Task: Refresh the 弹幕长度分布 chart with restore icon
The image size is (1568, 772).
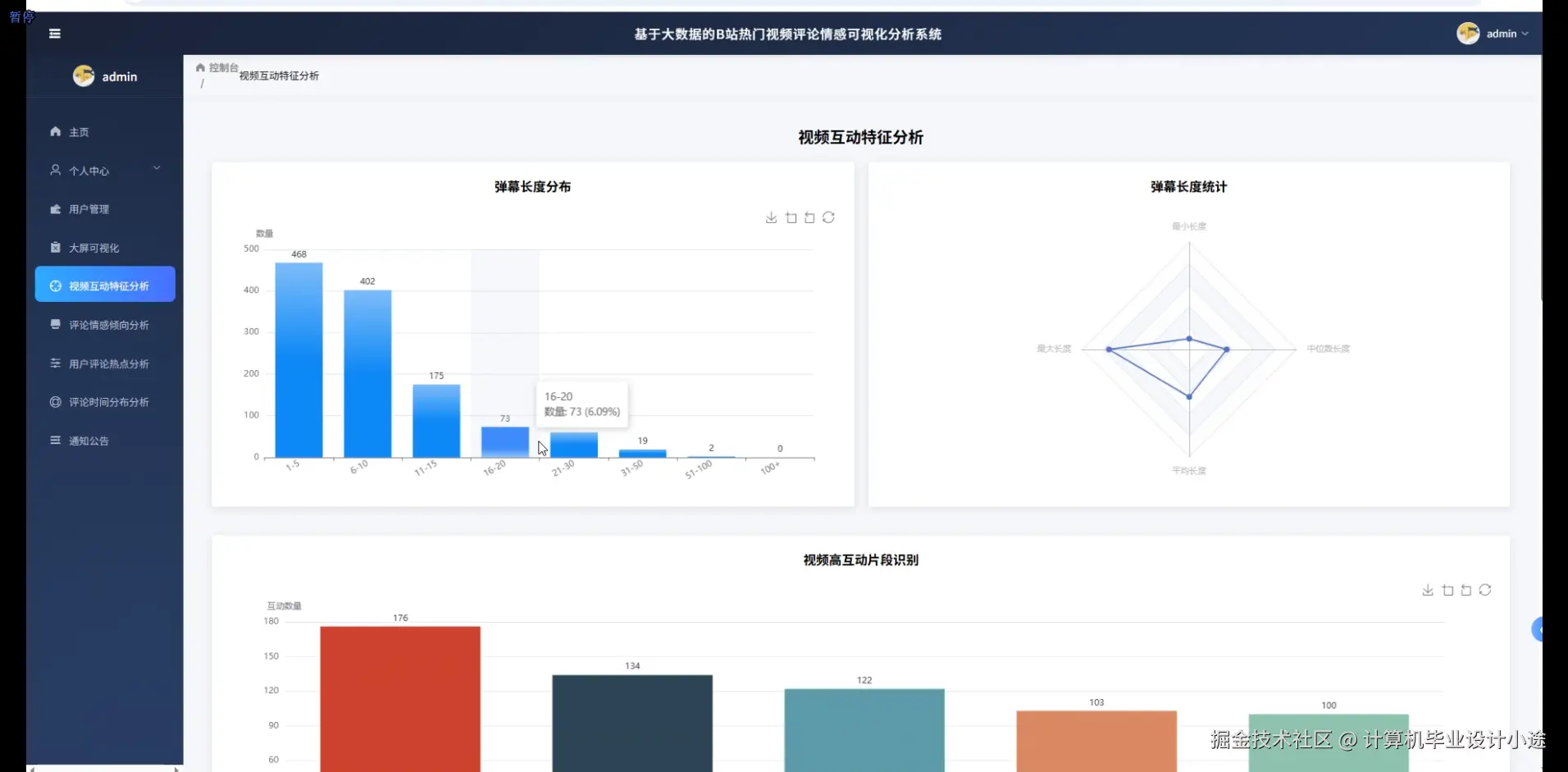Action: tap(829, 217)
